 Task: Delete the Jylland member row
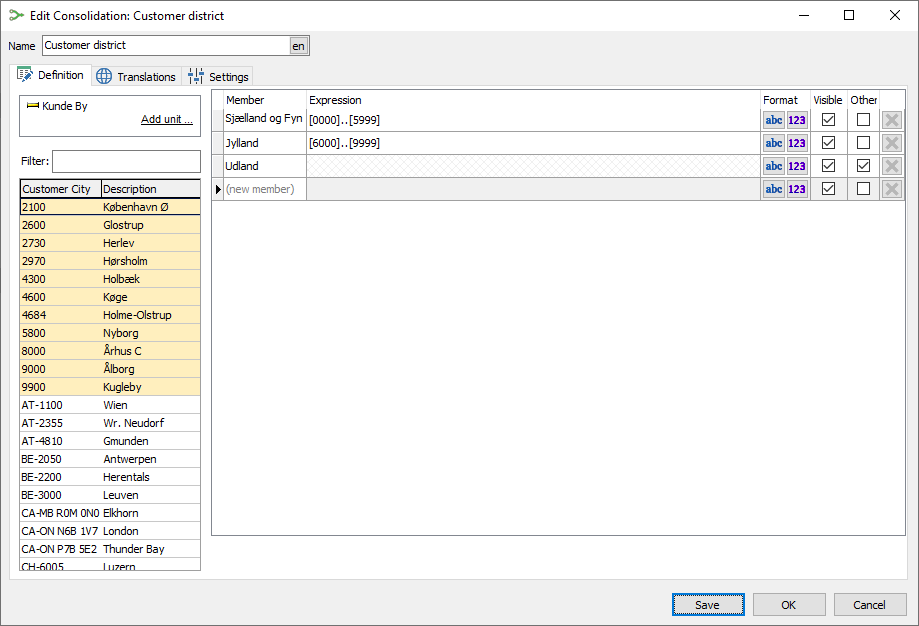tap(891, 143)
